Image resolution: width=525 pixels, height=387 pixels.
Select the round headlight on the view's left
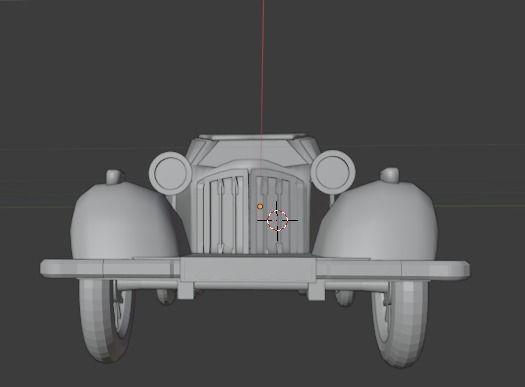(x=170, y=174)
